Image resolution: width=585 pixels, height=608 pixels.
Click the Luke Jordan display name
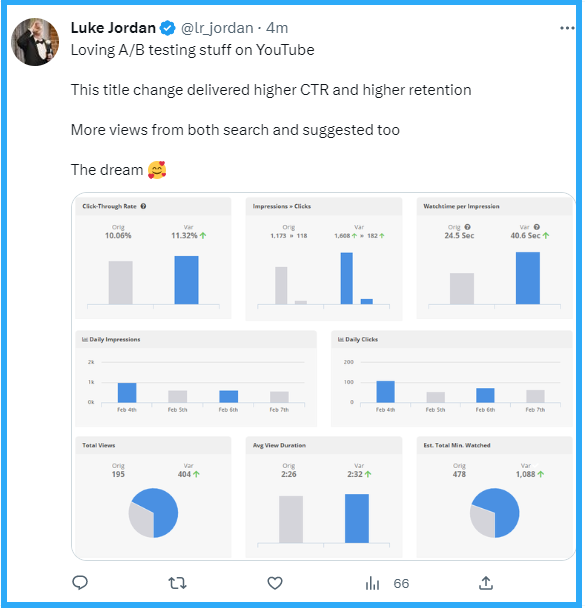pyautogui.click(x=113, y=28)
